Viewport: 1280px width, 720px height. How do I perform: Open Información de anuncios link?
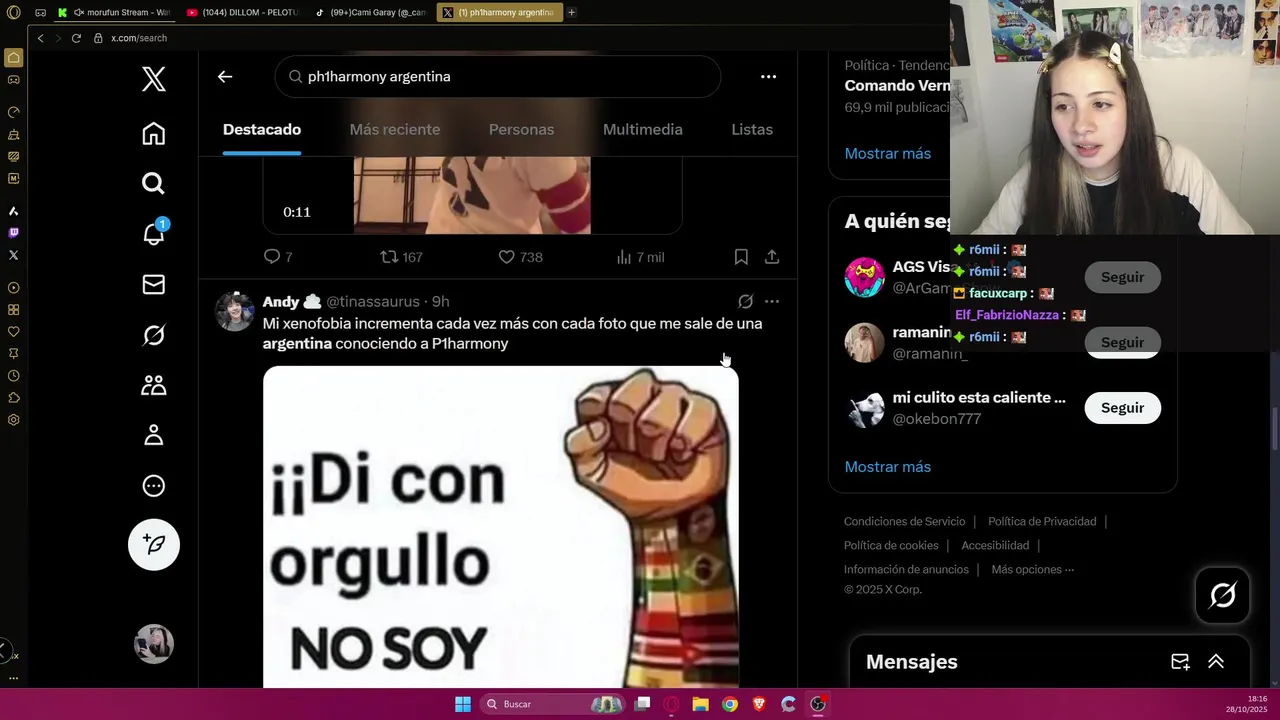tap(906, 569)
